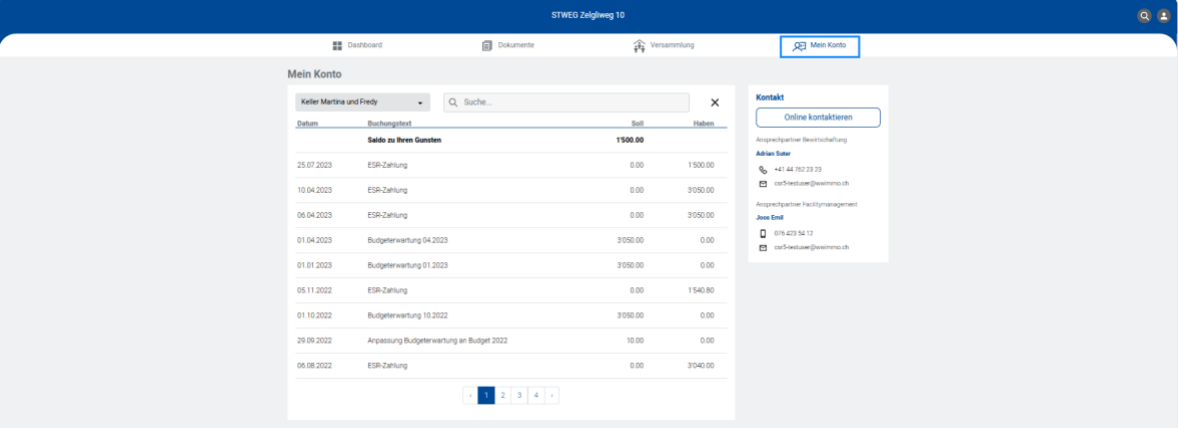Click Budgeterwartung 10.2022 entry
Screen dimensions: 1178x428
(x=407, y=315)
